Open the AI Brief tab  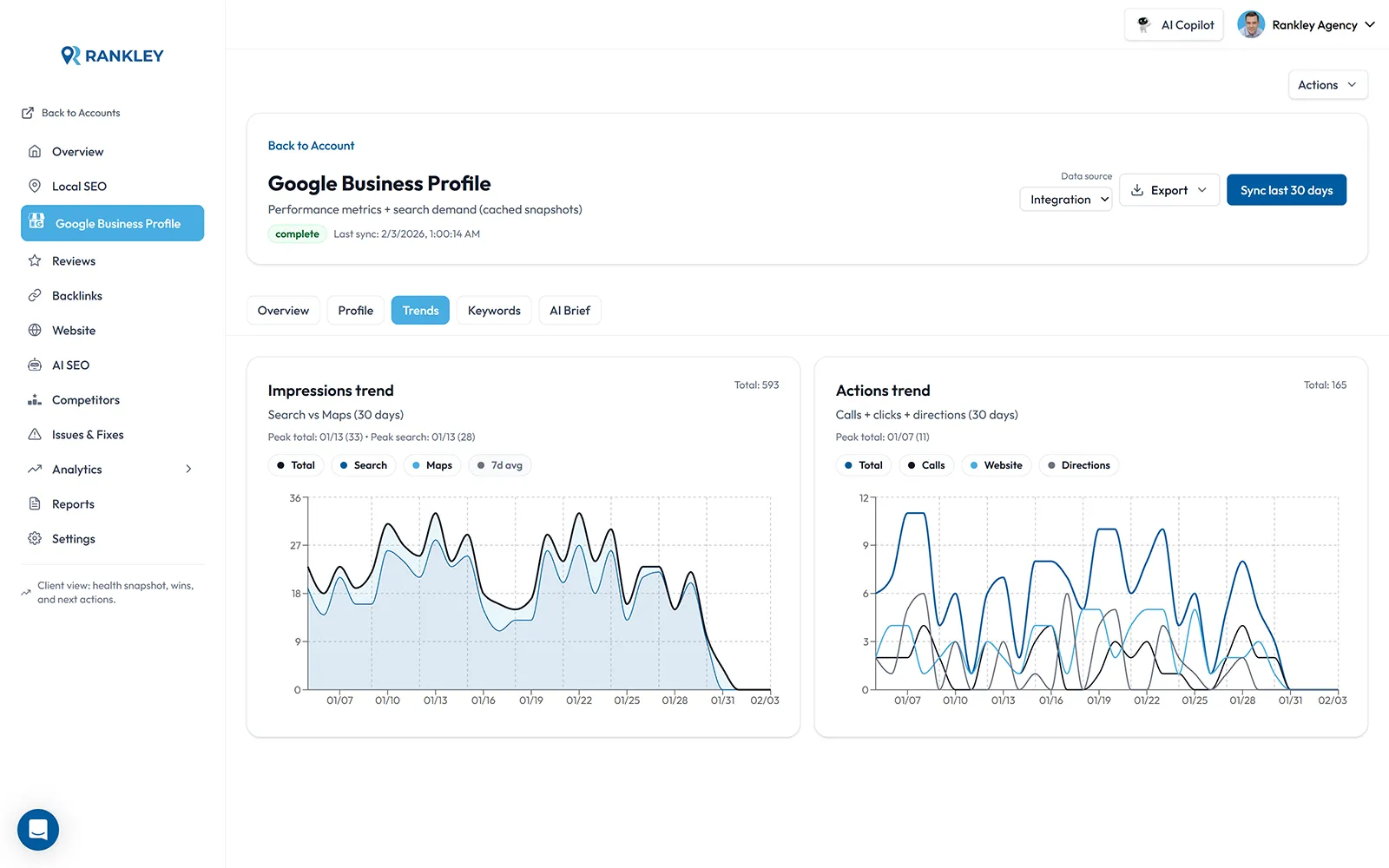click(x=569, y=310)
